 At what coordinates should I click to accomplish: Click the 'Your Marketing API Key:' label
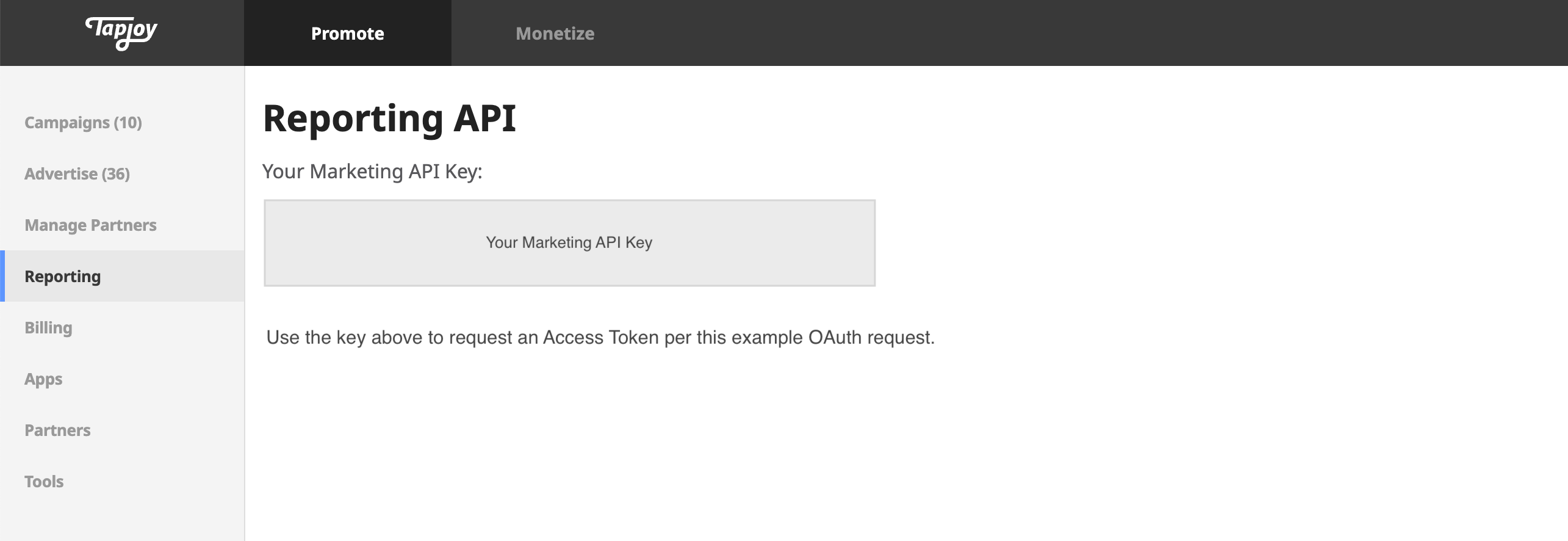click(372, 172)
